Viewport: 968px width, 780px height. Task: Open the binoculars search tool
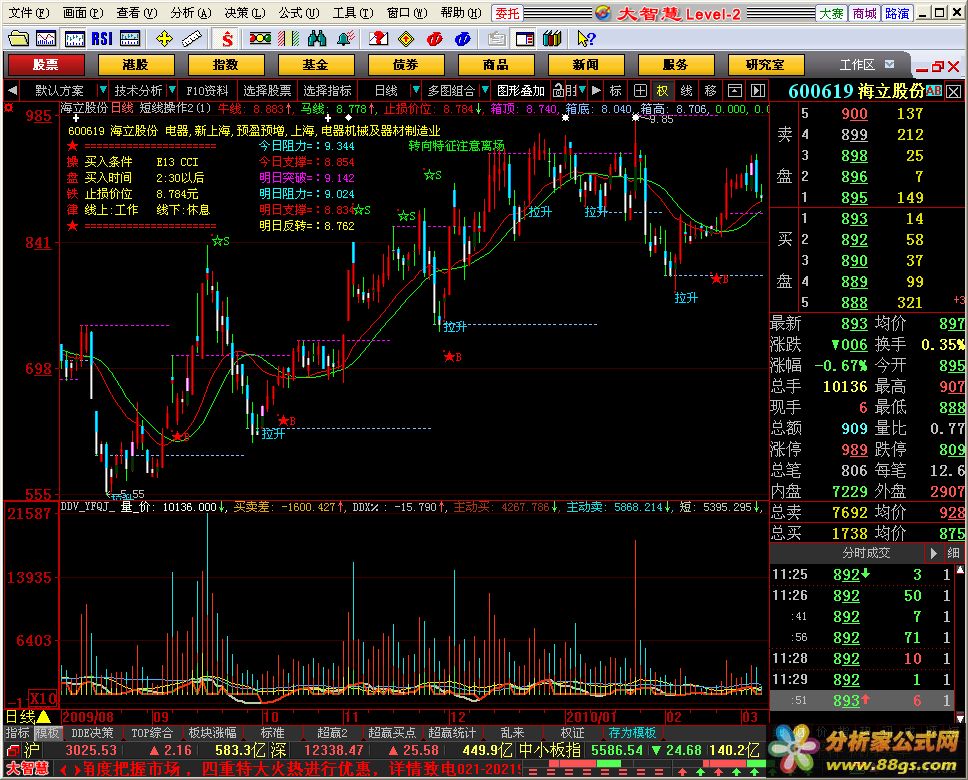point(317,40)
